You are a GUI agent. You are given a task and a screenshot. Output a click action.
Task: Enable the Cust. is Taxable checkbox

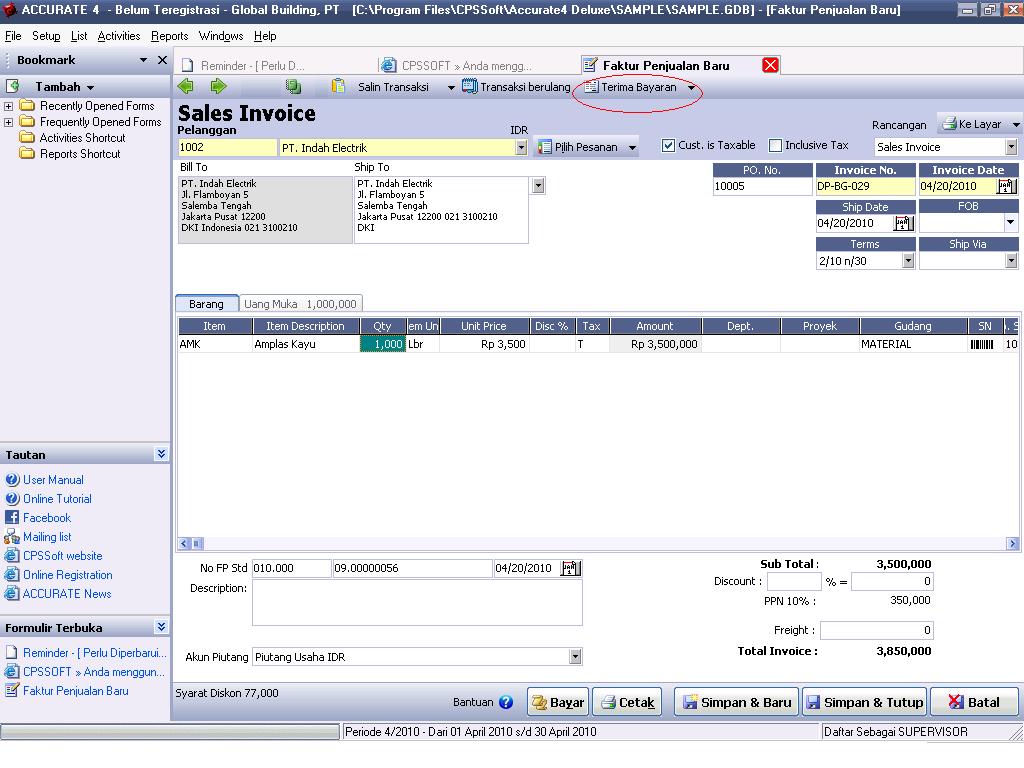666,145
